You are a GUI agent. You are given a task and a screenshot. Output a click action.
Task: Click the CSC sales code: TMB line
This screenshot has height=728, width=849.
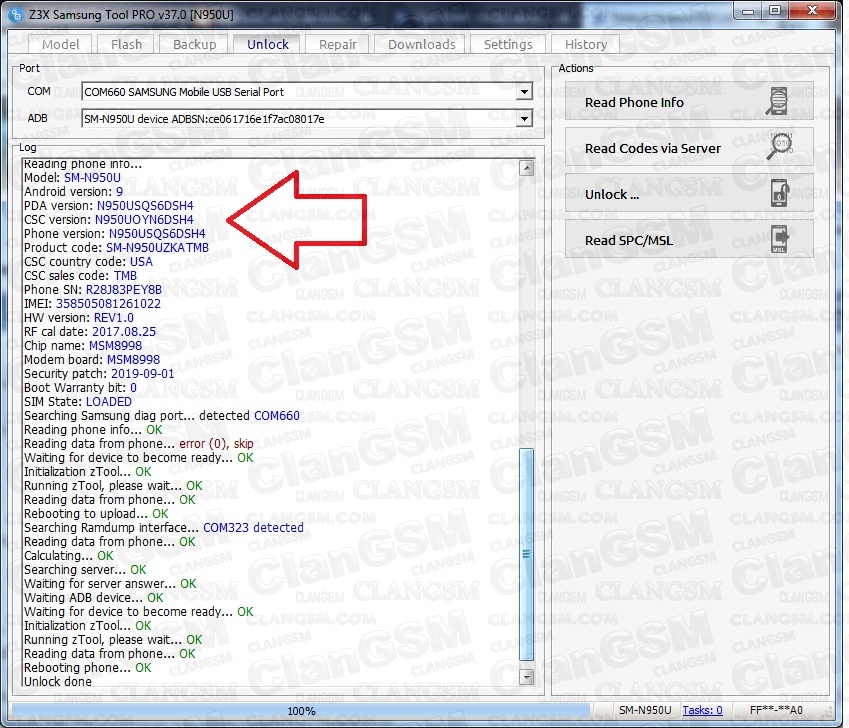point(80,276)
